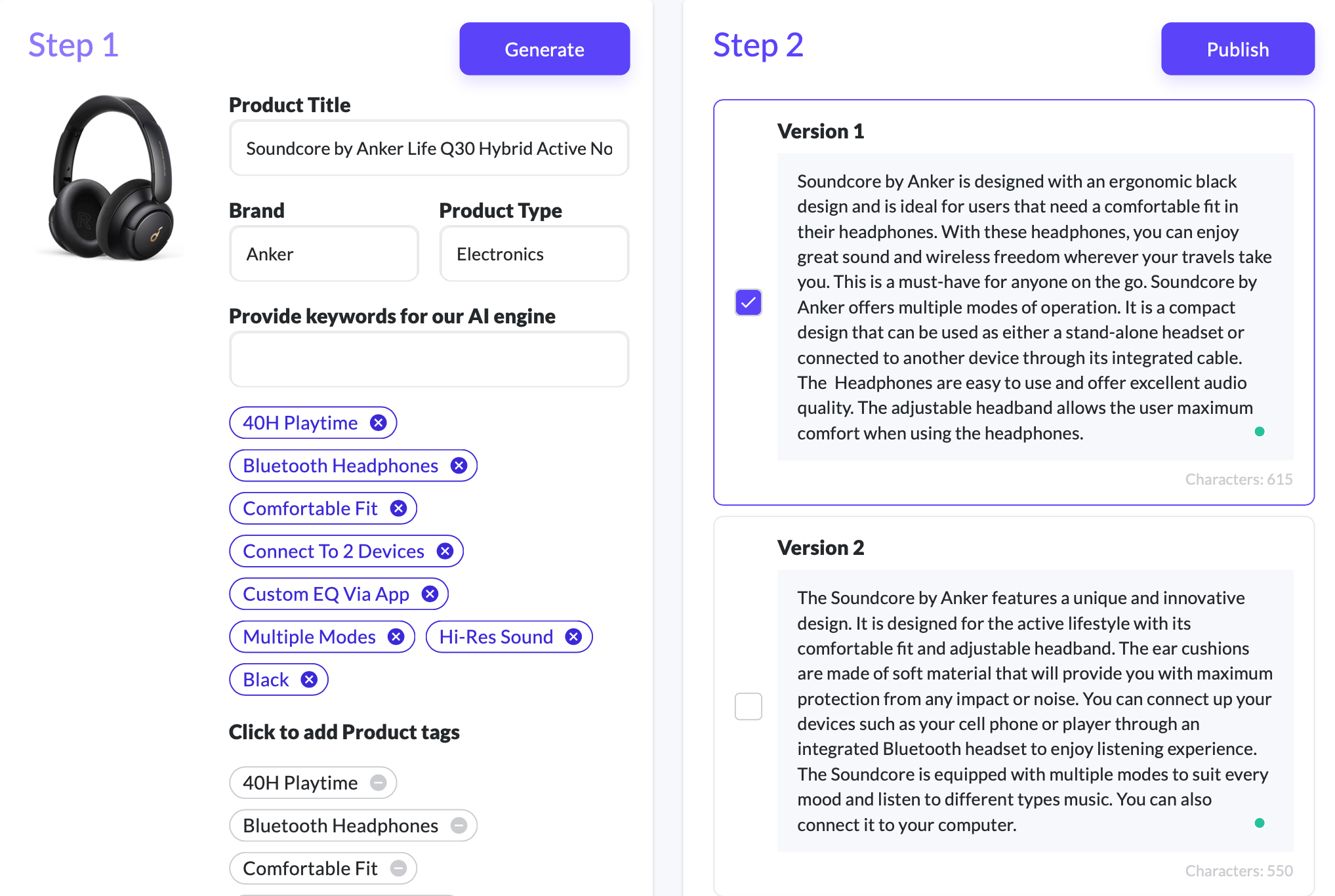1335x896 pixels.
Task: Remove the 40H Playtime keyword chip
Action: [x=379, y=423]
